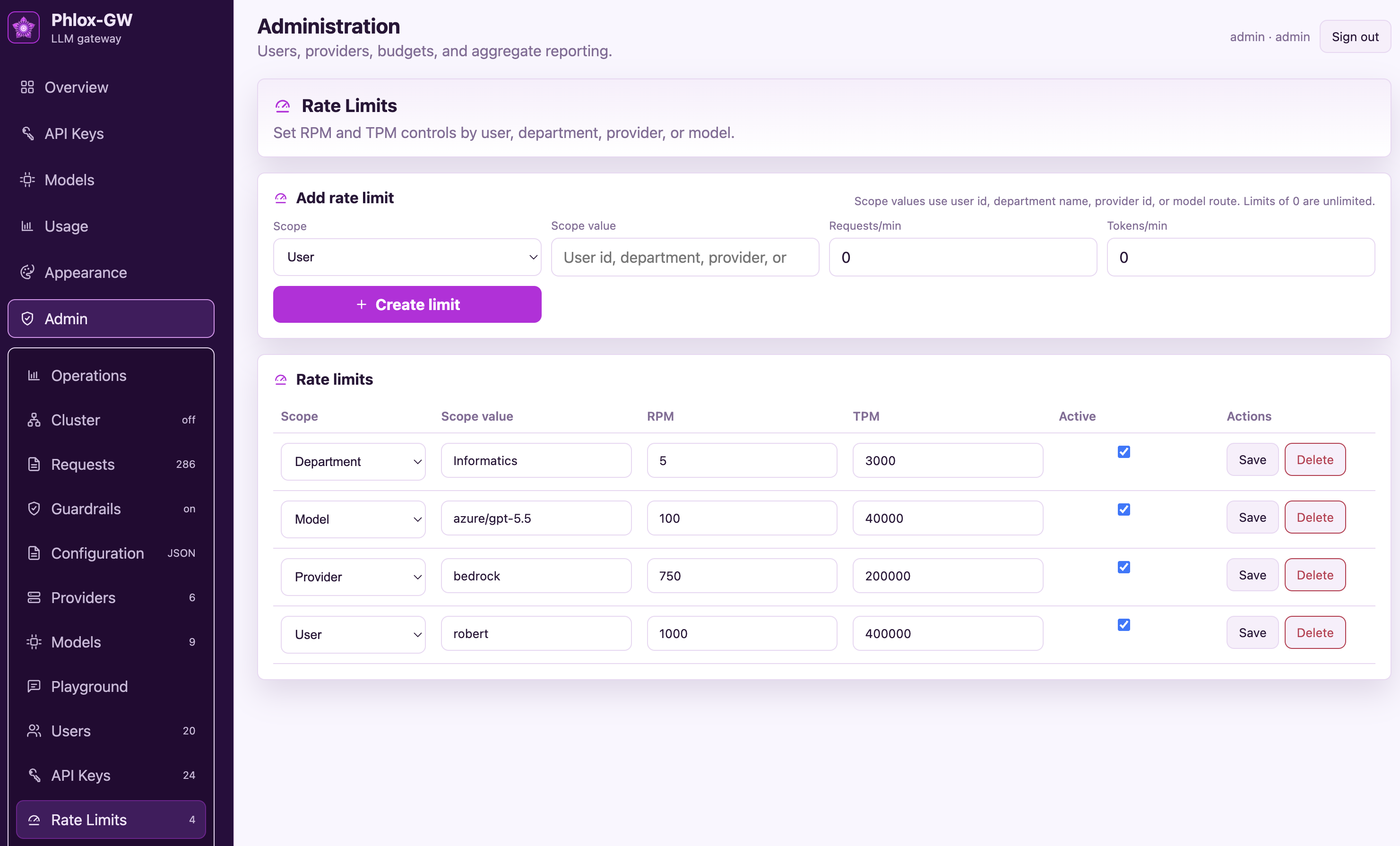
Task: Open the Users admin section
Action: coord(111,730)
